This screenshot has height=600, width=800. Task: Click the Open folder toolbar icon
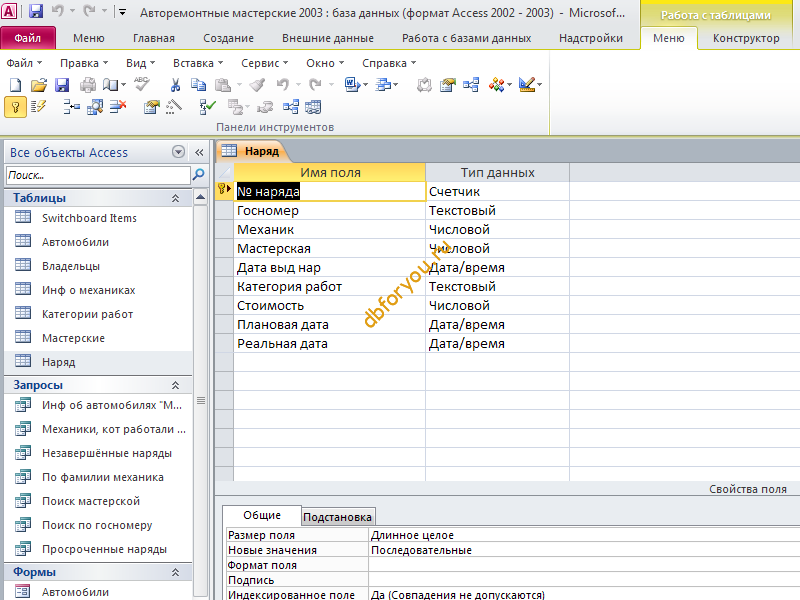point(39,85)
